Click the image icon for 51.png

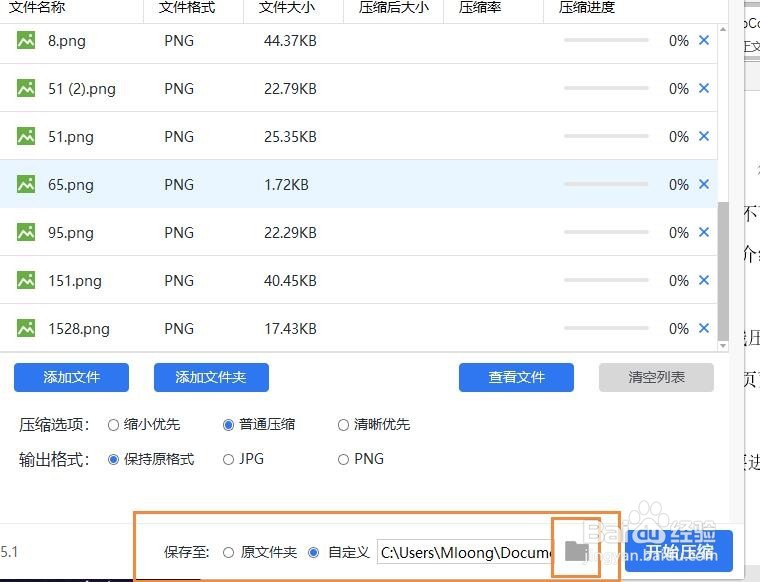(26, 136)
